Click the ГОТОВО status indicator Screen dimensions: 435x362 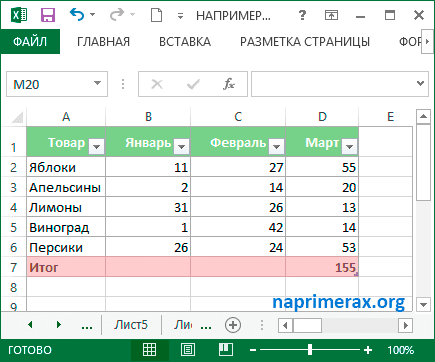(x=30, y=350)
